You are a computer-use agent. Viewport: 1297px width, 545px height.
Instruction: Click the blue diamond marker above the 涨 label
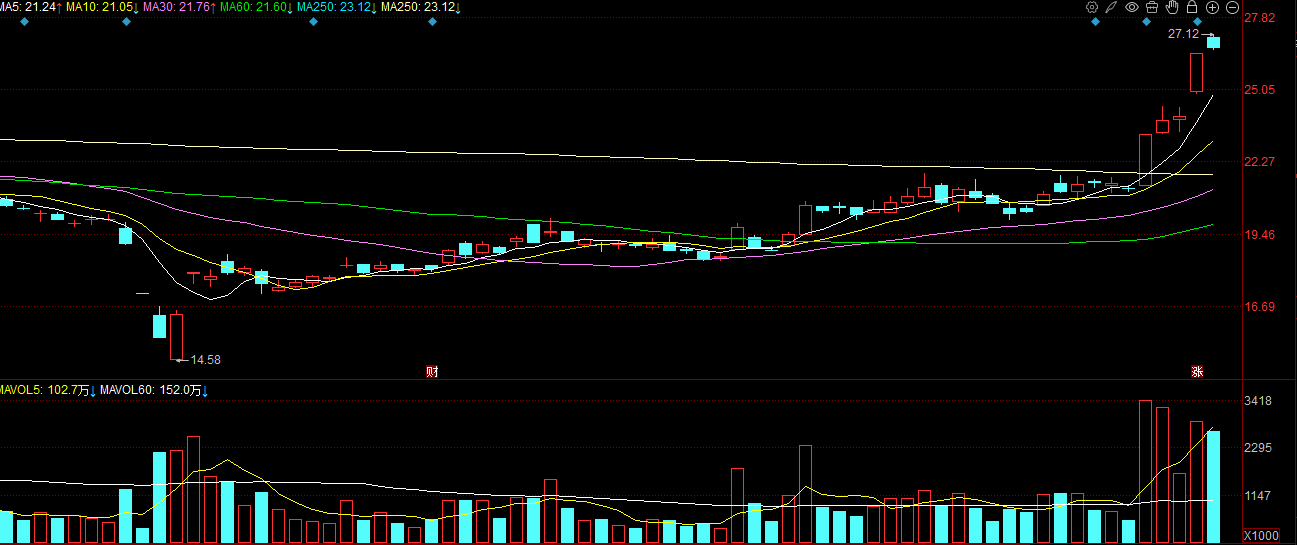[1197, 22]
